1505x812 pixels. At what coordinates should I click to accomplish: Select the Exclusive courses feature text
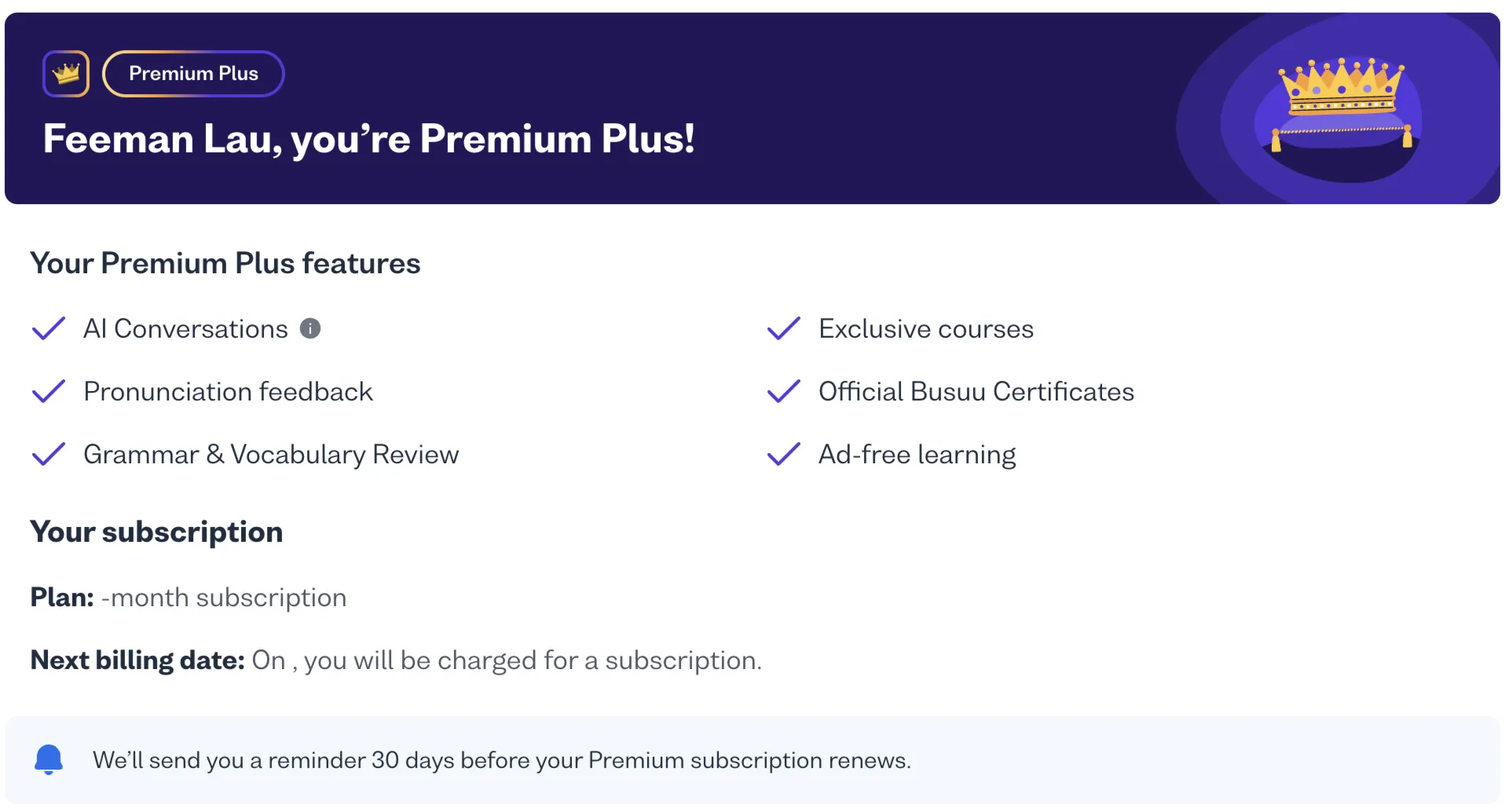tap(926, 328)
